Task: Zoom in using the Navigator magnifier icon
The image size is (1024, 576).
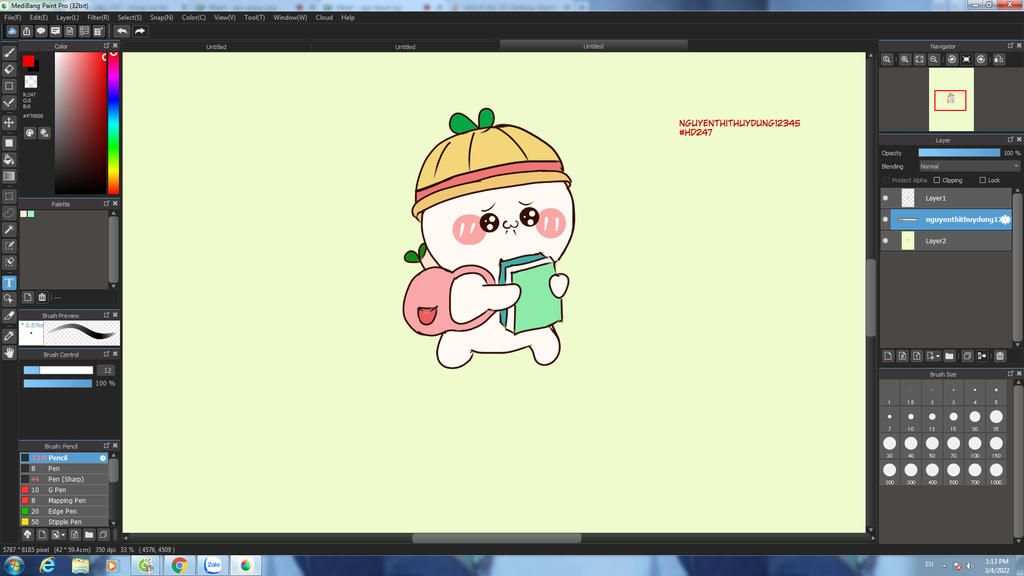Action: (x=904, y=60)
